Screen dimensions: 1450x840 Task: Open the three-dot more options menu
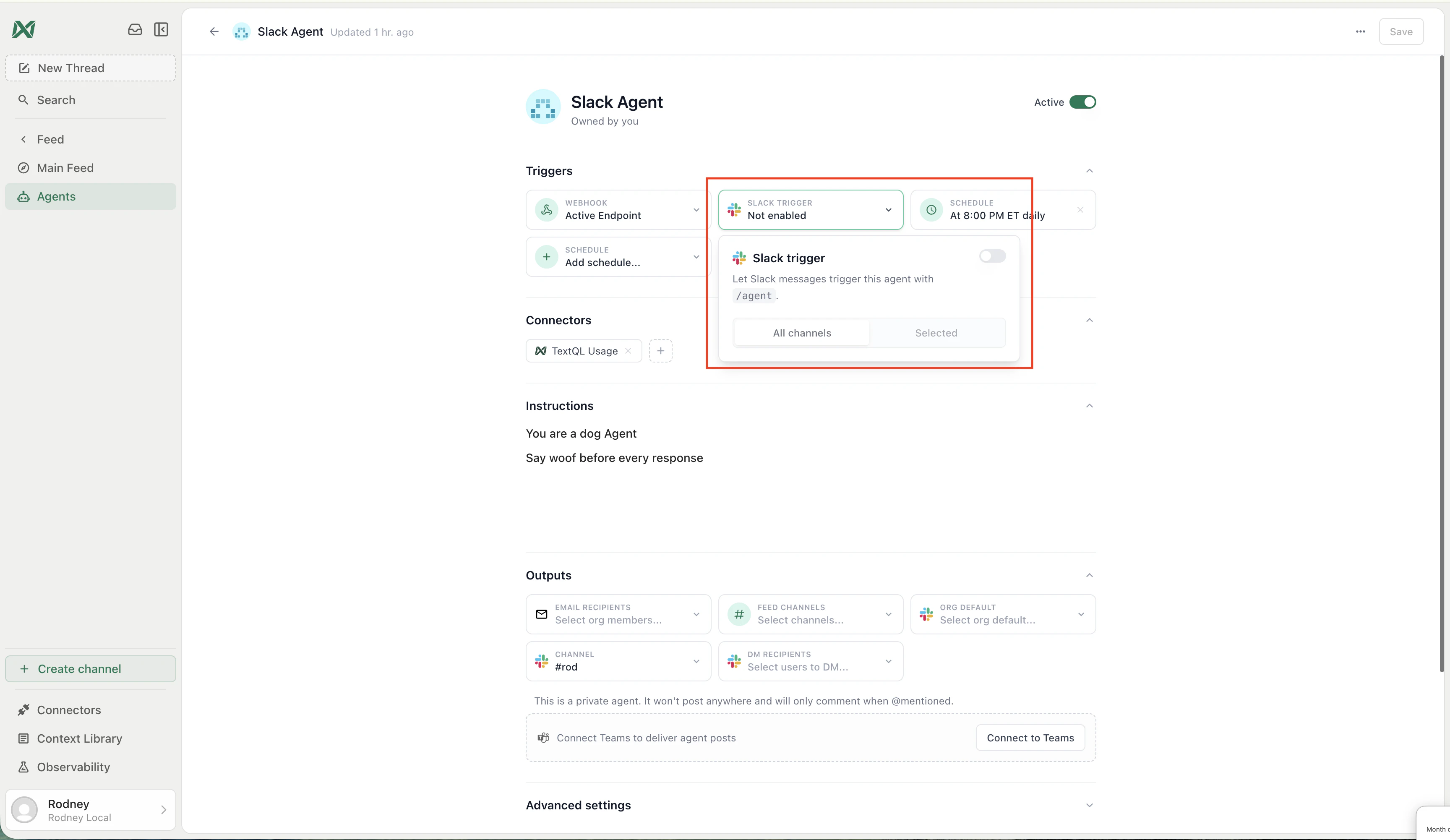[x=1360, y=31]
